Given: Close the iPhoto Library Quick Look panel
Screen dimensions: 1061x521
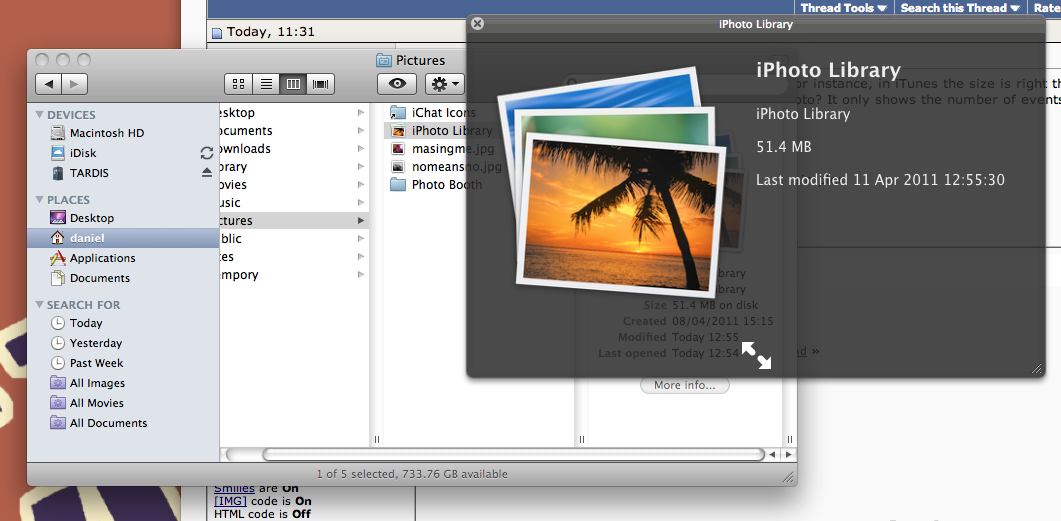Looking at the screenshot, I should 477,24.
